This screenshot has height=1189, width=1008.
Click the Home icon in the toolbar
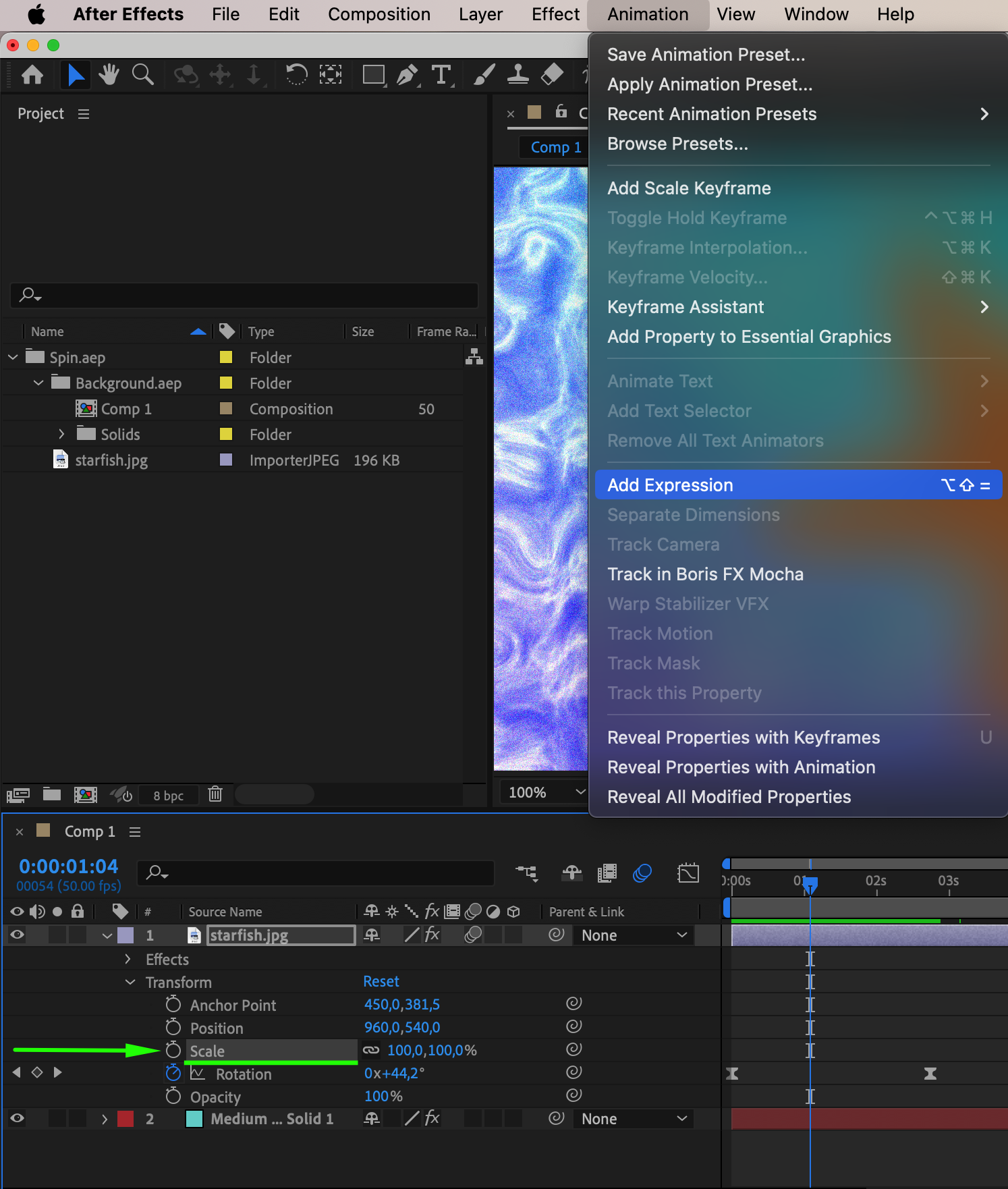pos(32,74)
